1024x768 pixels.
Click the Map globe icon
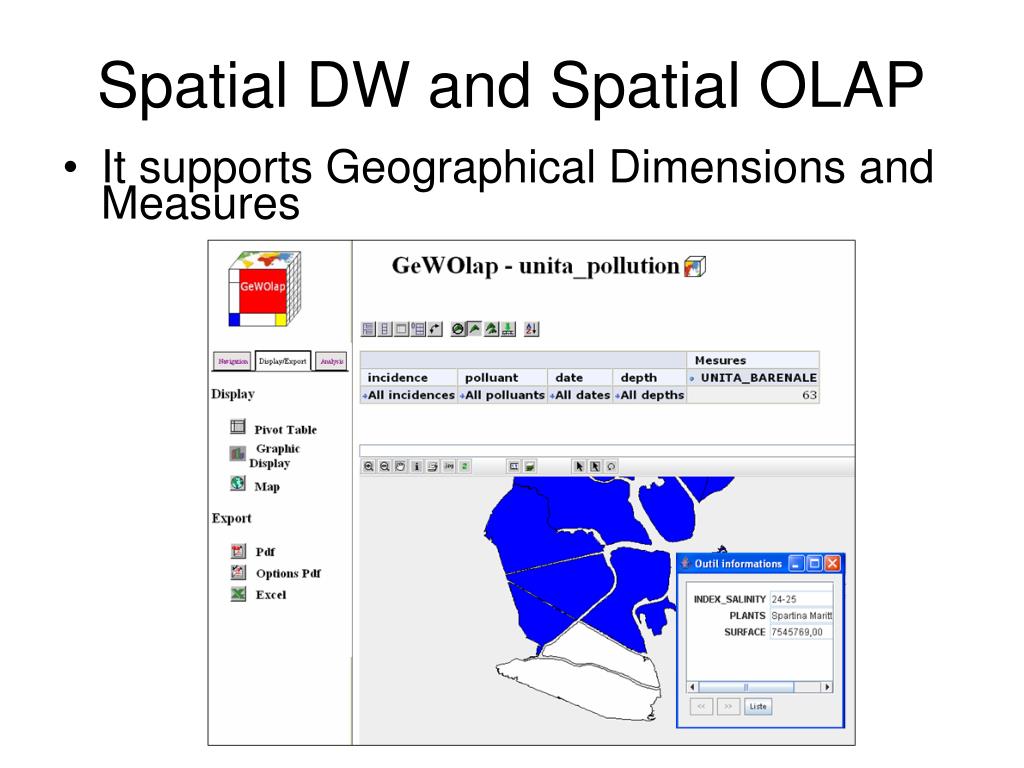pos(238,483)
